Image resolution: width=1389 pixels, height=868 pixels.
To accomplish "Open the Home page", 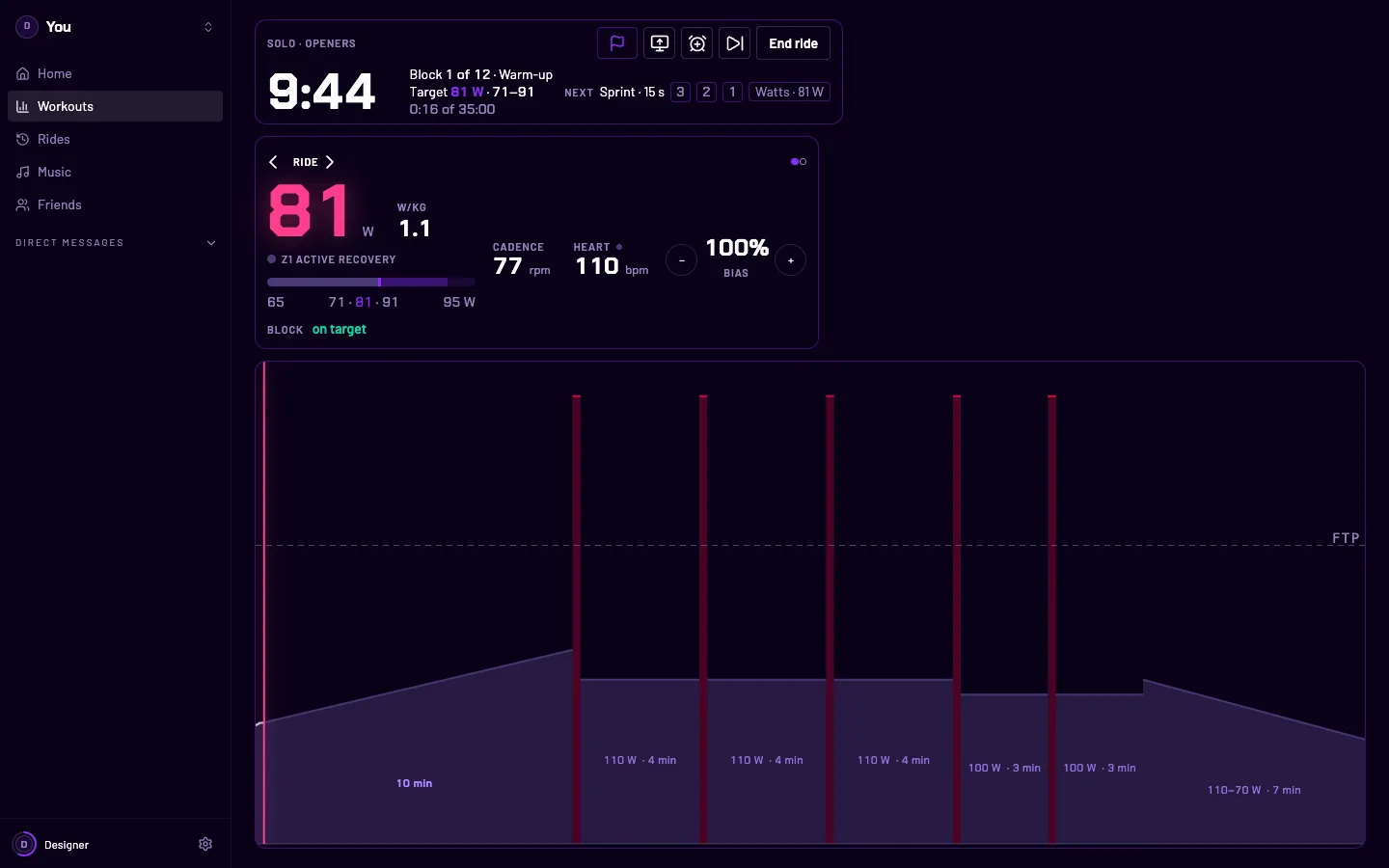I will 115,73.
